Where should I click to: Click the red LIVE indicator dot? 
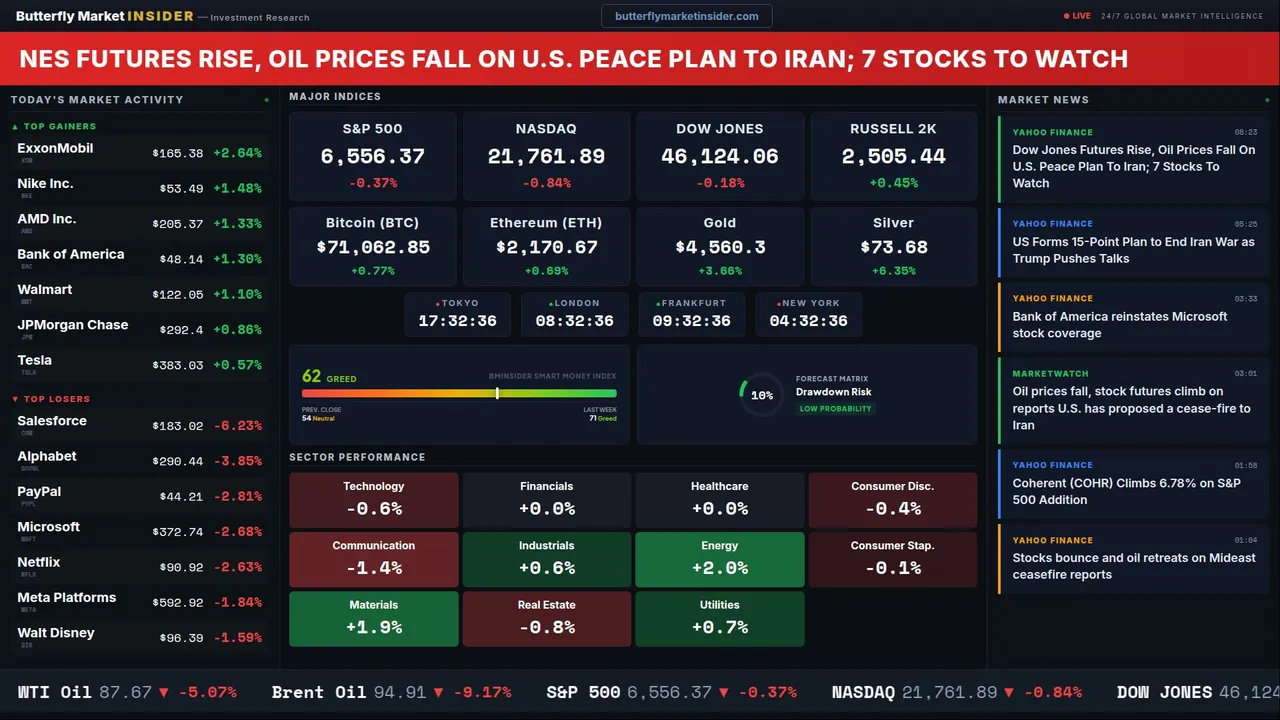(1067, 16)
